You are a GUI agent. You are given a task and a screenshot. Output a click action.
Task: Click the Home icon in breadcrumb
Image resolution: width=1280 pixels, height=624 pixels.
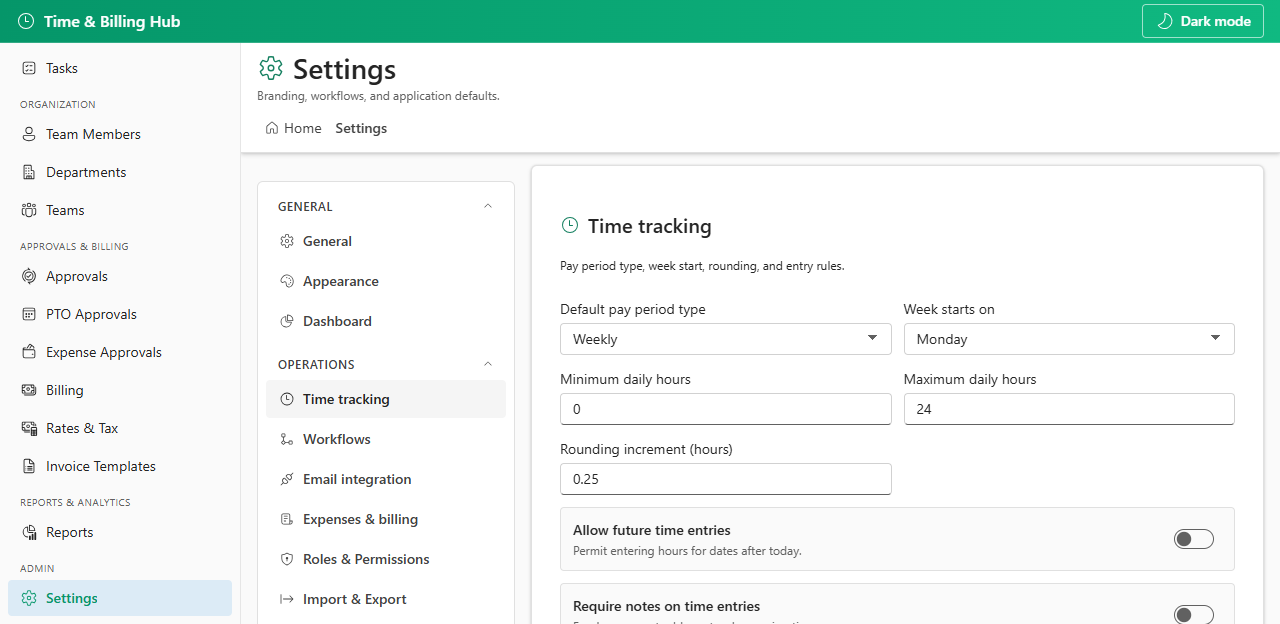[x=272, y=128]
